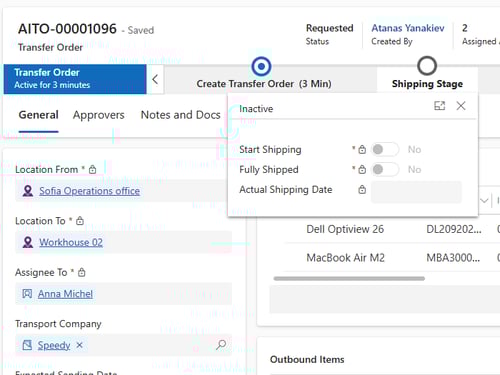
Task: Switch to the Approvers tab
Action: pos(99,115)
